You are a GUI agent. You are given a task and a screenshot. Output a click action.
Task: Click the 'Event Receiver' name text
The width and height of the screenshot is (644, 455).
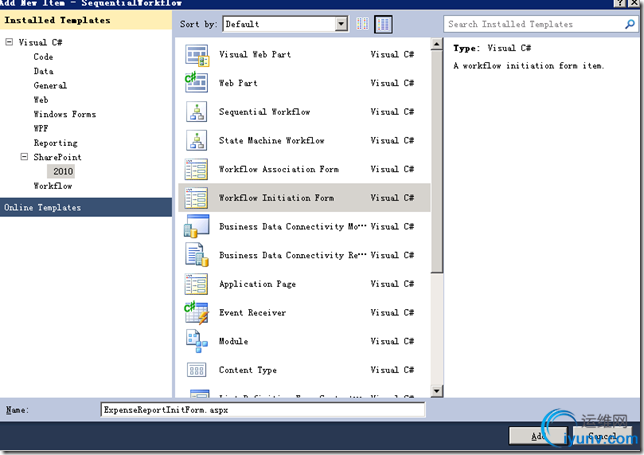(x=252, y=313)
